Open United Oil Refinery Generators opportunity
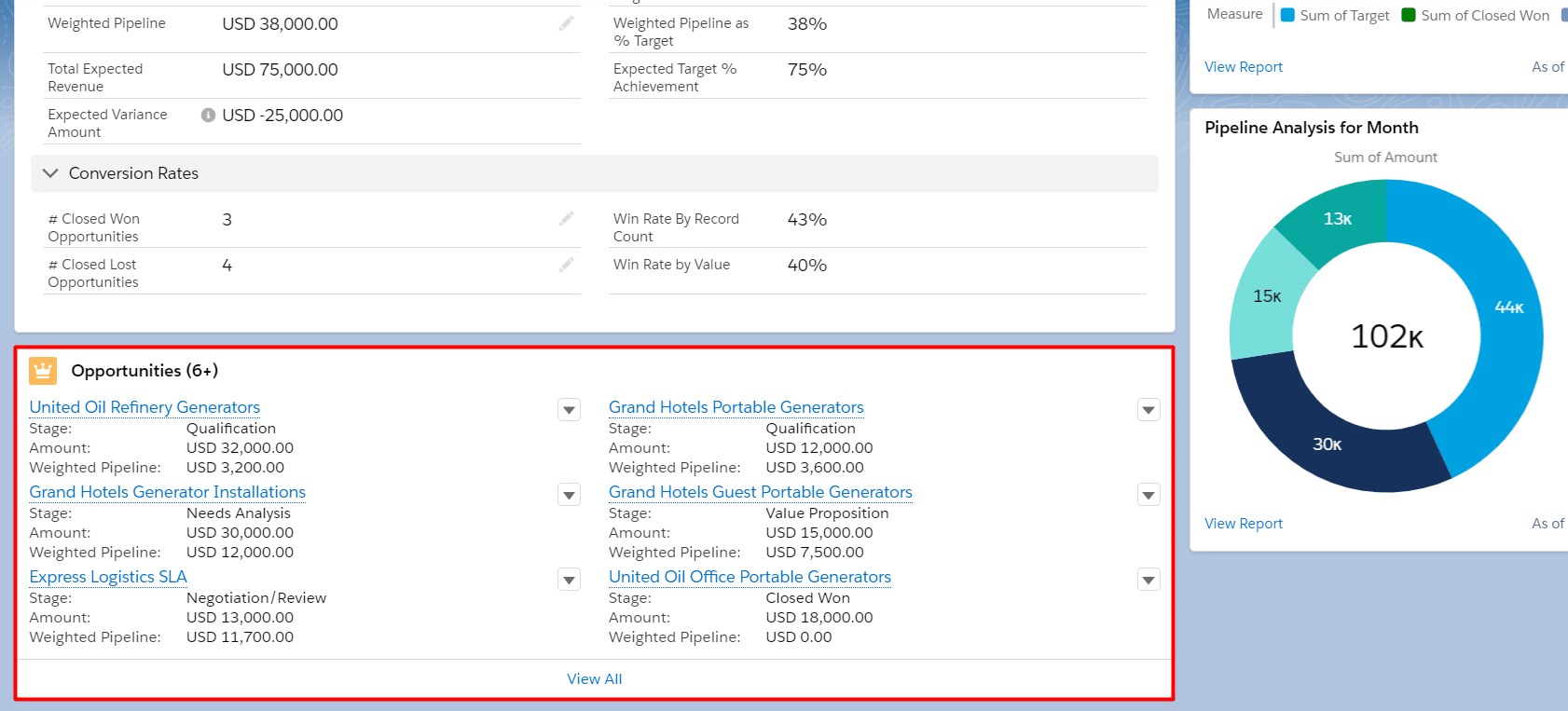This screenshot has height=711, width=1568. click(144, 407)
